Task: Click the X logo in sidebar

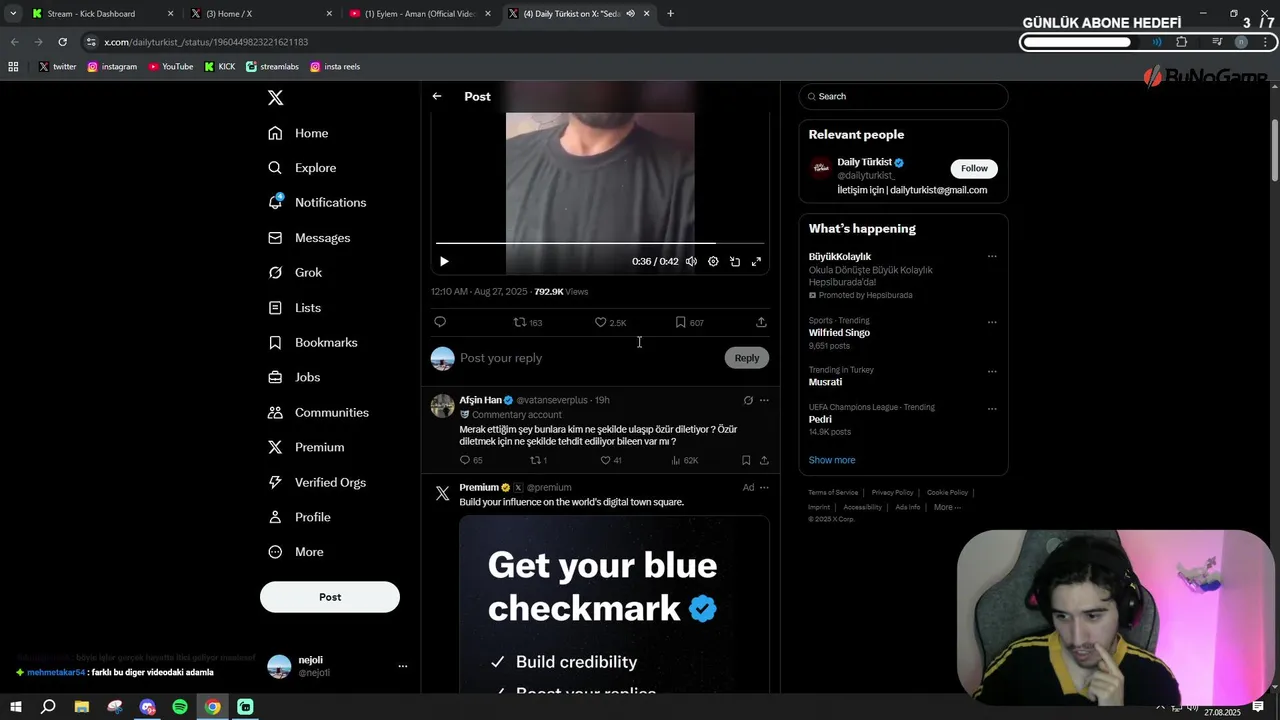Action: coord(275,97)
